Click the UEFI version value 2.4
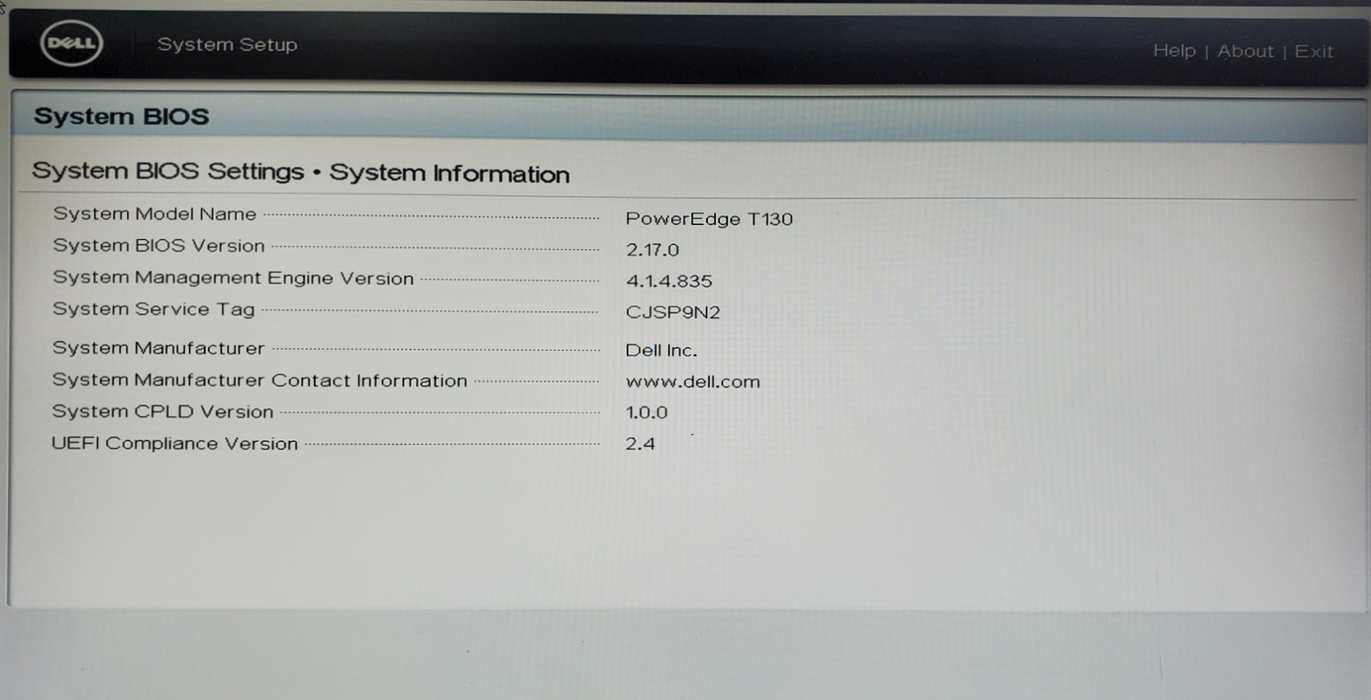Screen dimensions: 1371x700 640,444
